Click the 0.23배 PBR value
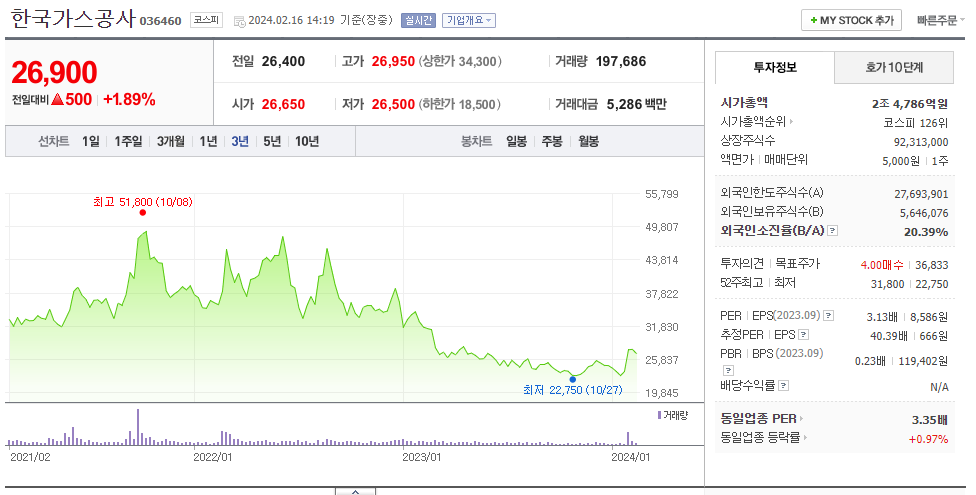 tap(870, 361)
